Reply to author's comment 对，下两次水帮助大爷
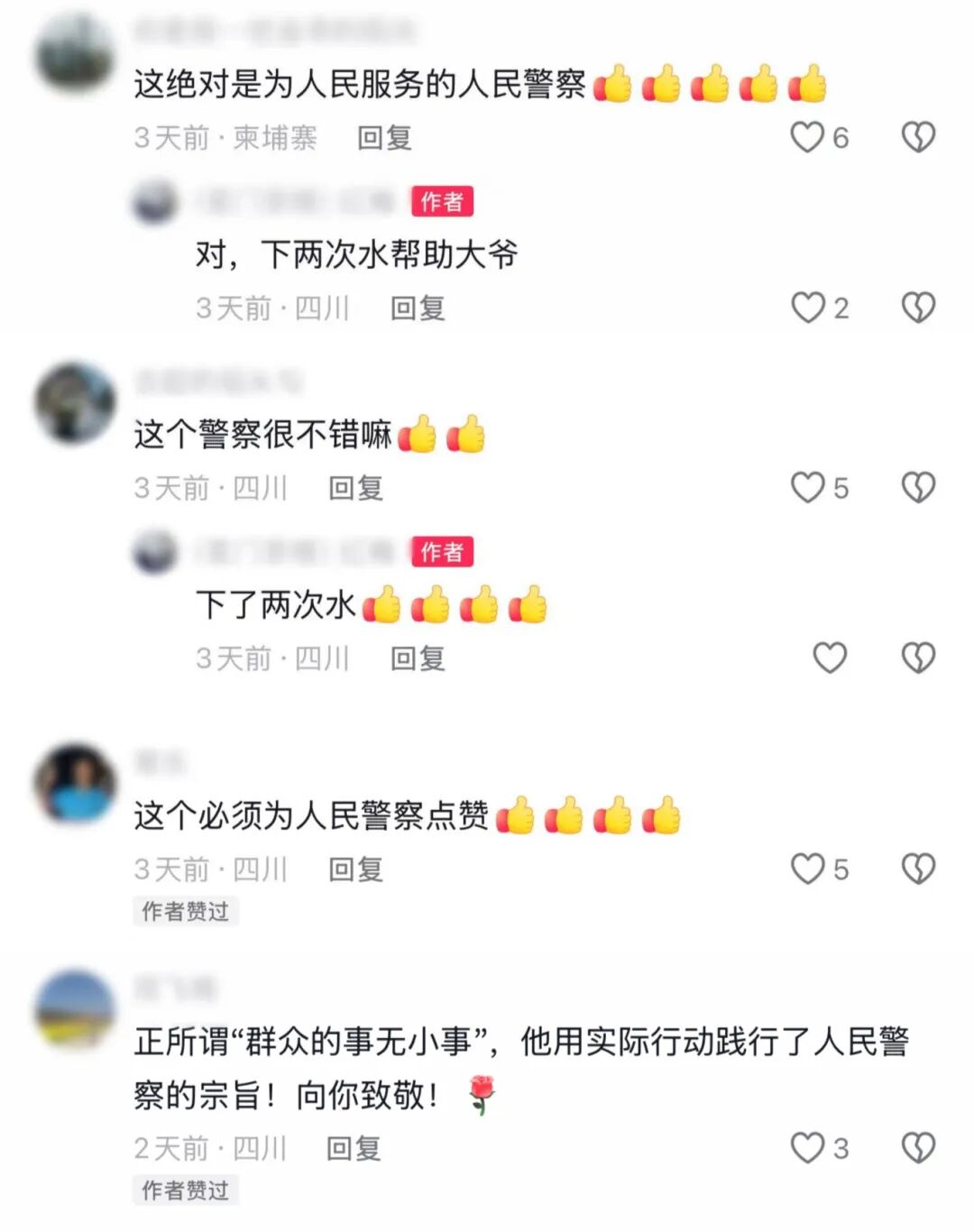Screen dimensions: 974x1232 [418, 308]
